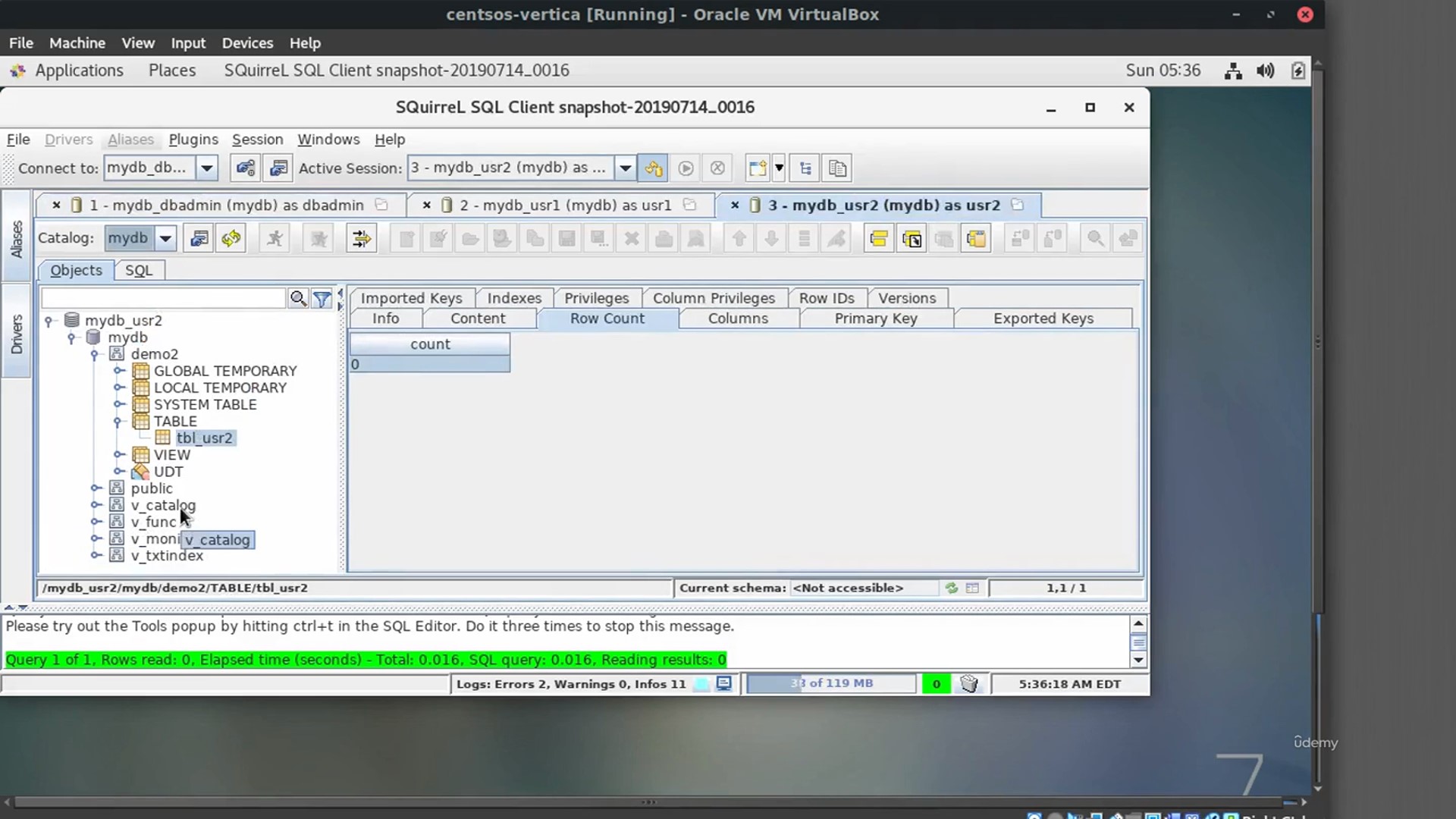1456x819 pixels.
Task: Click the filter funnel icon in object tree
Action: (x=322, y=299)
